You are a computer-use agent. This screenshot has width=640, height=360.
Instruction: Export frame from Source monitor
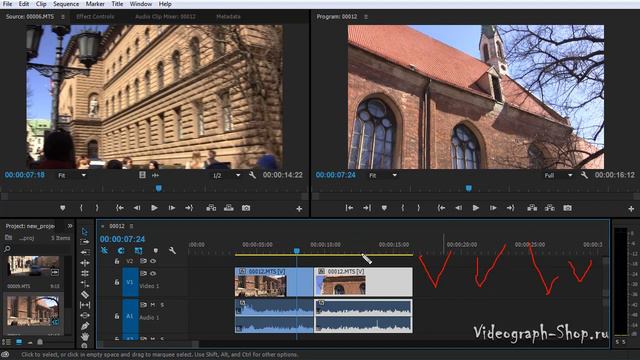[246, 208]
